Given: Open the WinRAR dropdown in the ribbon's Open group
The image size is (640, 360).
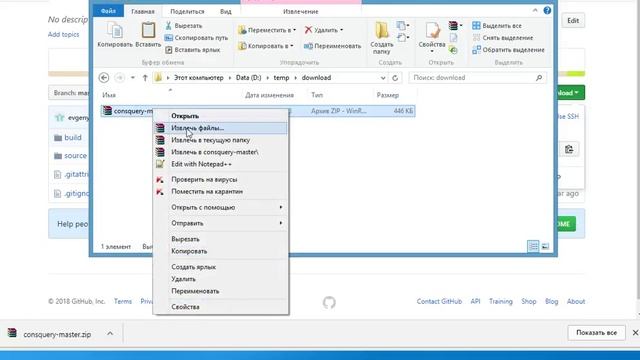Looking at the screenshot, I should click(456, 26).
